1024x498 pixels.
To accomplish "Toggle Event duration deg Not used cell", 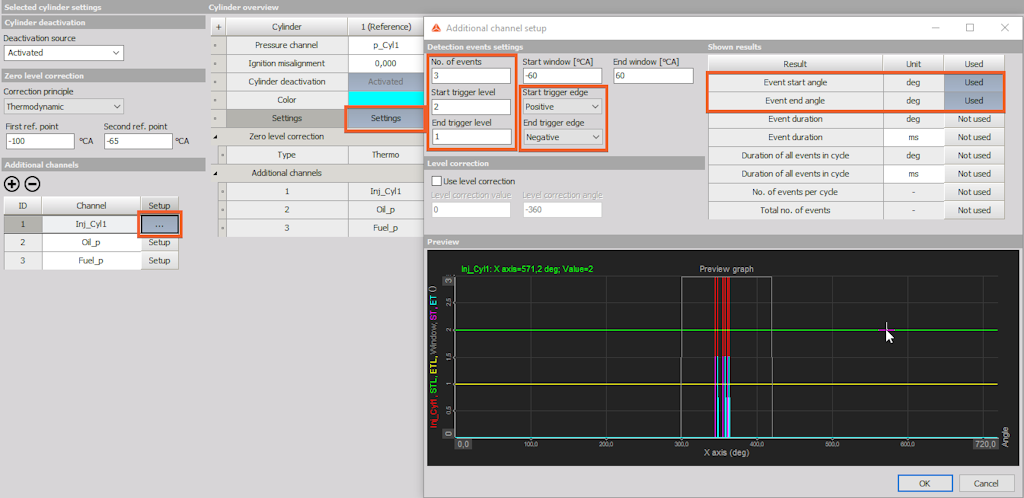I will coord(974,119).
